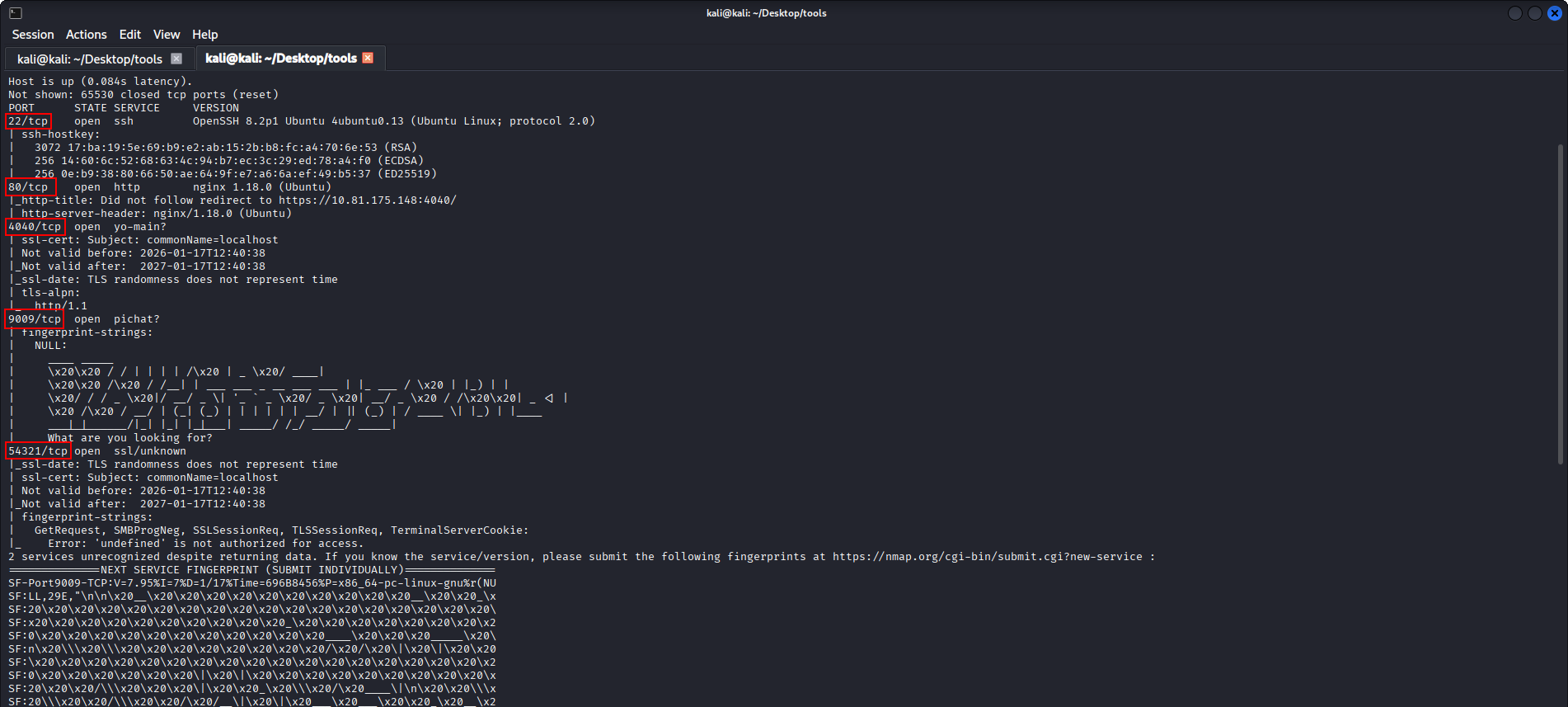Close the active bold terminal tab
Image resolution: width=1568 pixels, height=707 pixels.
click(x=368, y=58)
